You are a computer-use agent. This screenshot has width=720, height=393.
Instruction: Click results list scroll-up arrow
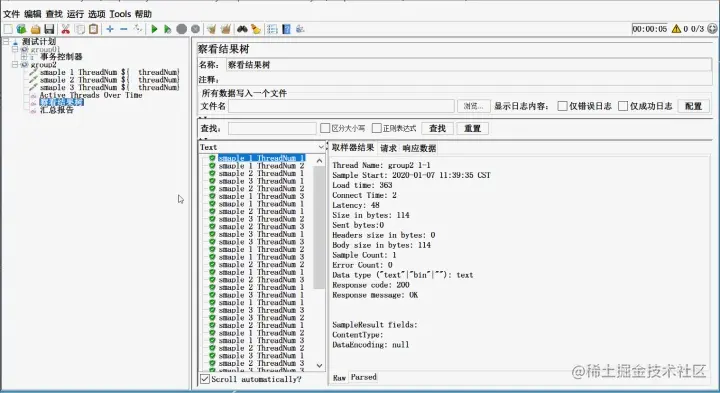[319, 161]
